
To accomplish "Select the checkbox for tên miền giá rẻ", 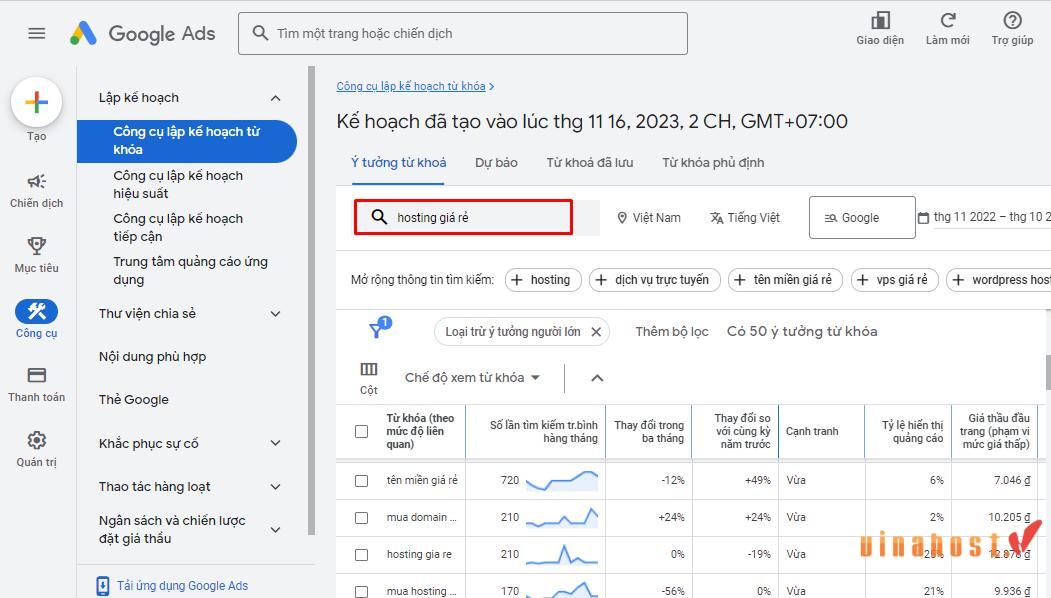I will [361, 480].
